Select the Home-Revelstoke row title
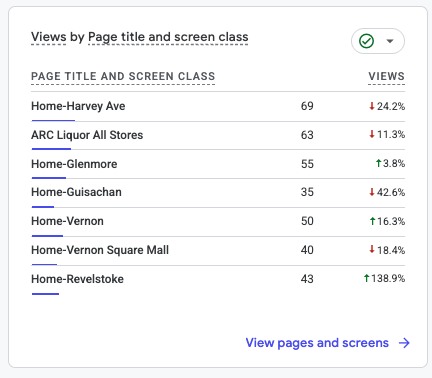432x378 pixels. pos(77,279)
